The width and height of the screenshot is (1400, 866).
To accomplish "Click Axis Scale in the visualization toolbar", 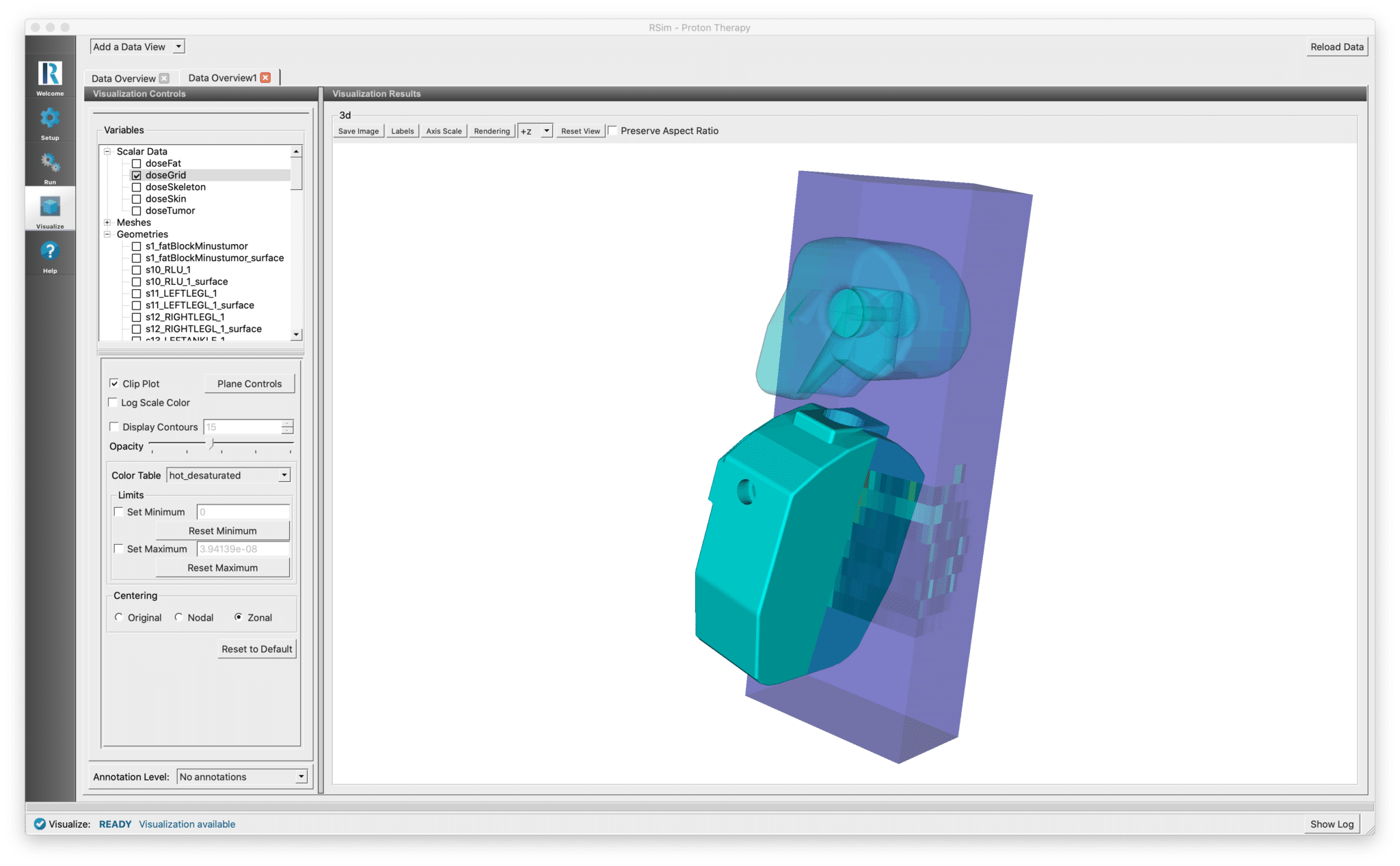I will coord(443,131).
